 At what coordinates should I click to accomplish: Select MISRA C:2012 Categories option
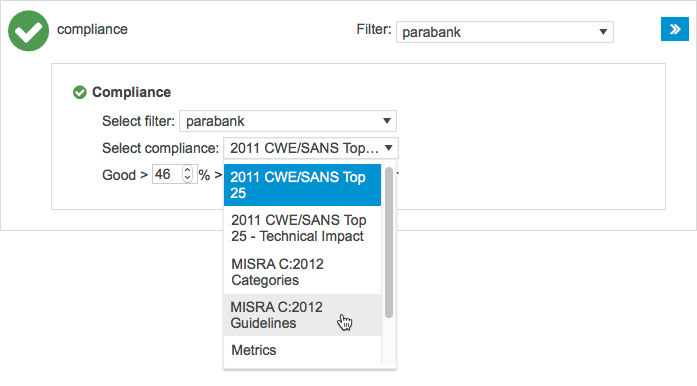pos(302,272)
